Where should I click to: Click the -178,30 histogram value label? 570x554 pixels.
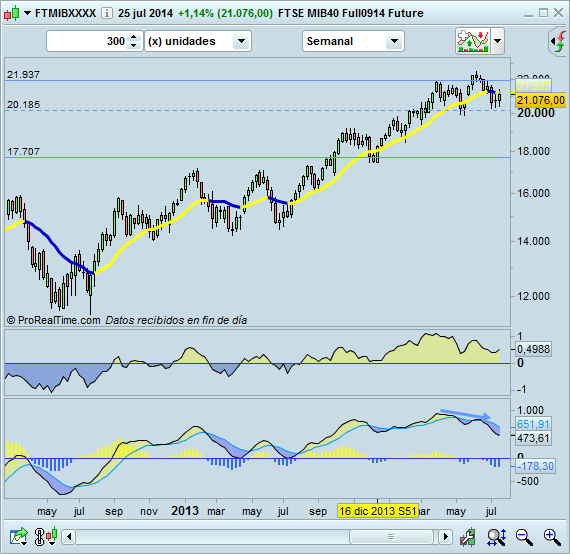pyautogui.click(x=535, y=466)
